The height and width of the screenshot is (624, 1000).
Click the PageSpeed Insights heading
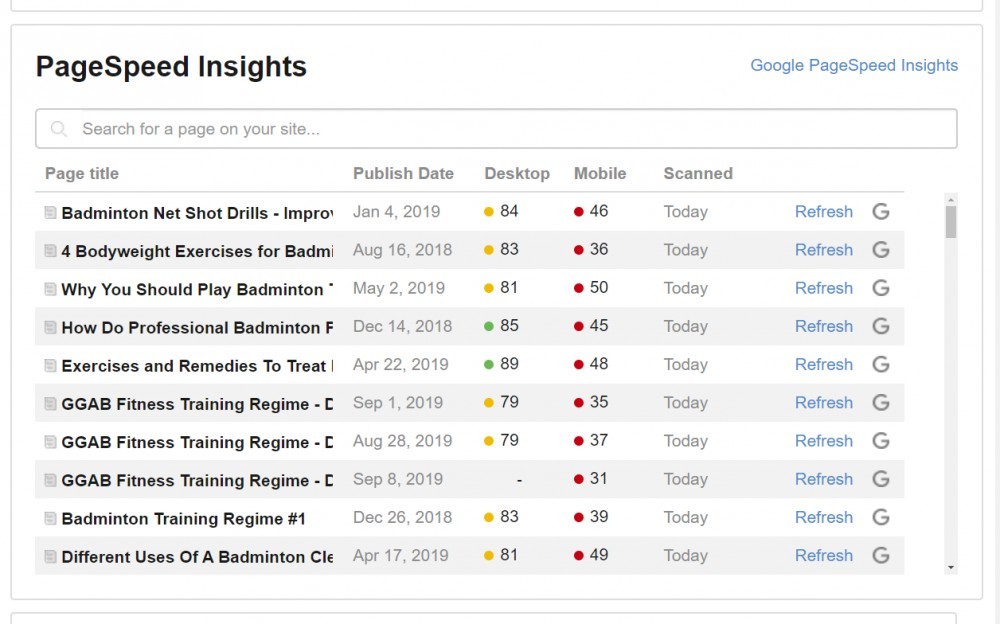[171, 67]
